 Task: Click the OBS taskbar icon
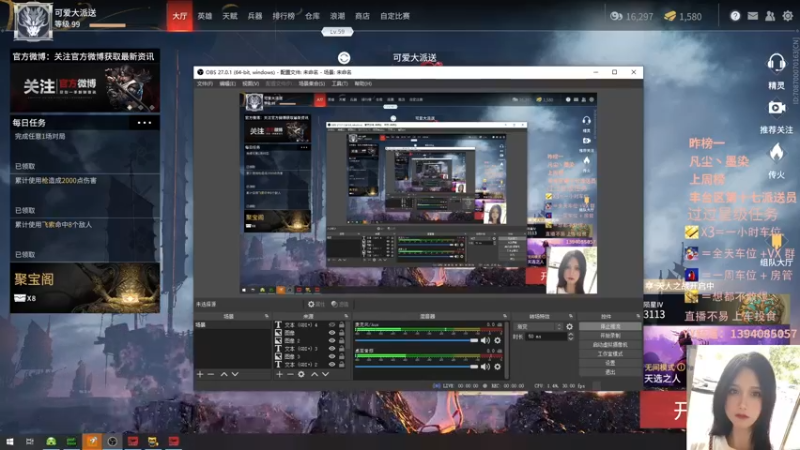pos(112,441)
